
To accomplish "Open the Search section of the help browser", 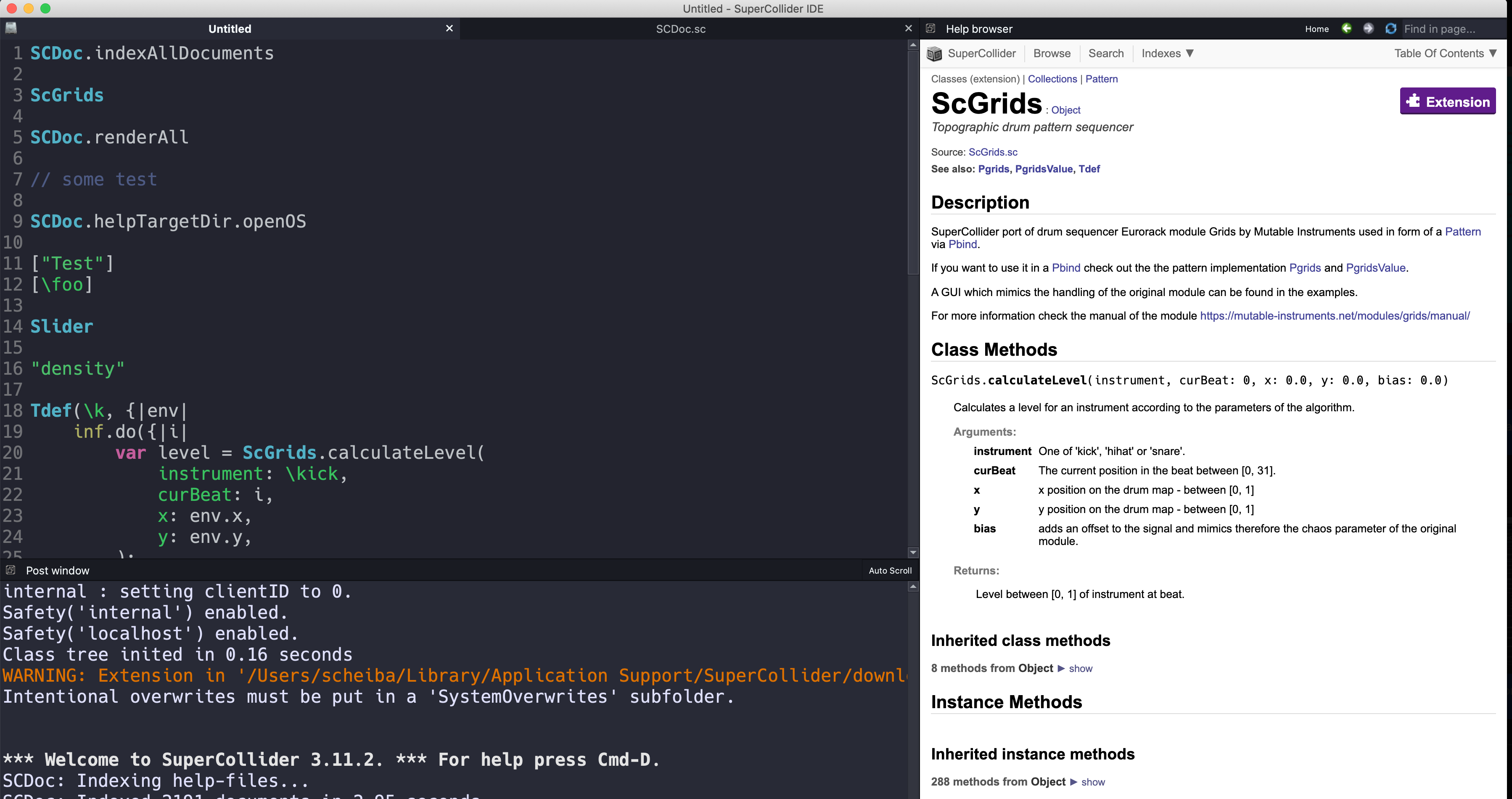I will (1106, 53).
